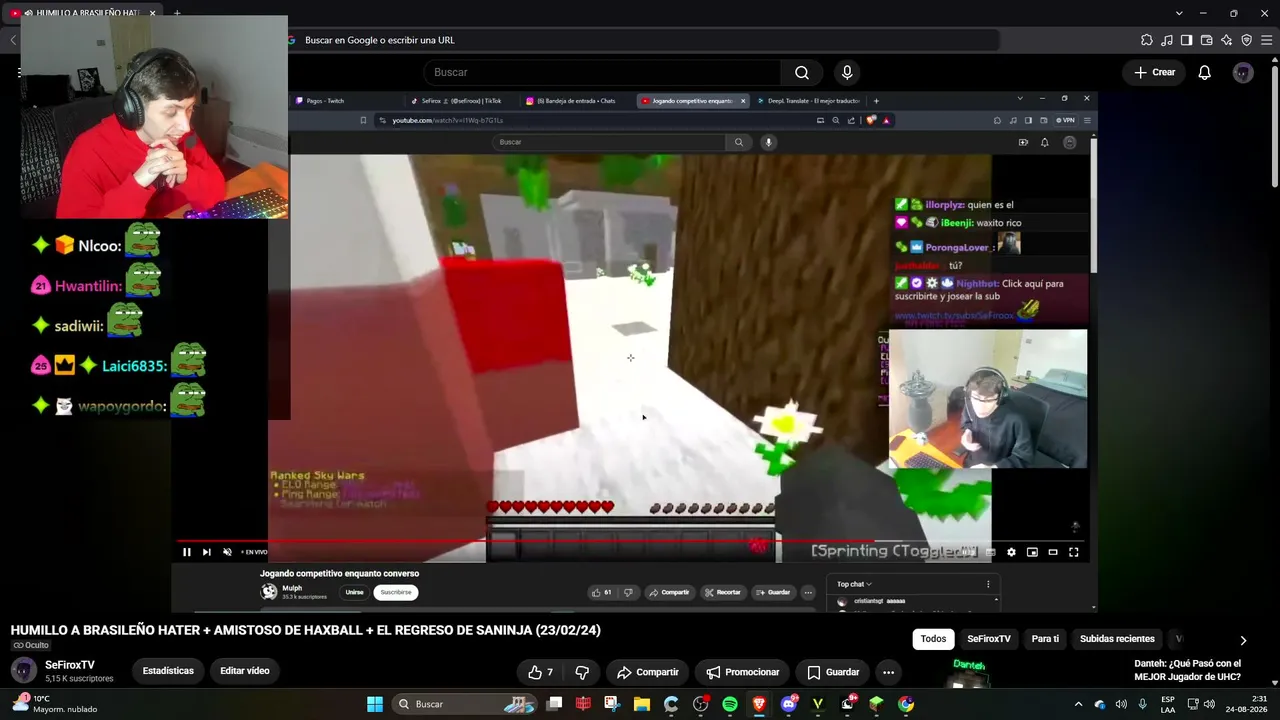Select the Subidas recientes filter chip
The width and height of the screenshot is (1280, 720).
tap(1117, 639)
